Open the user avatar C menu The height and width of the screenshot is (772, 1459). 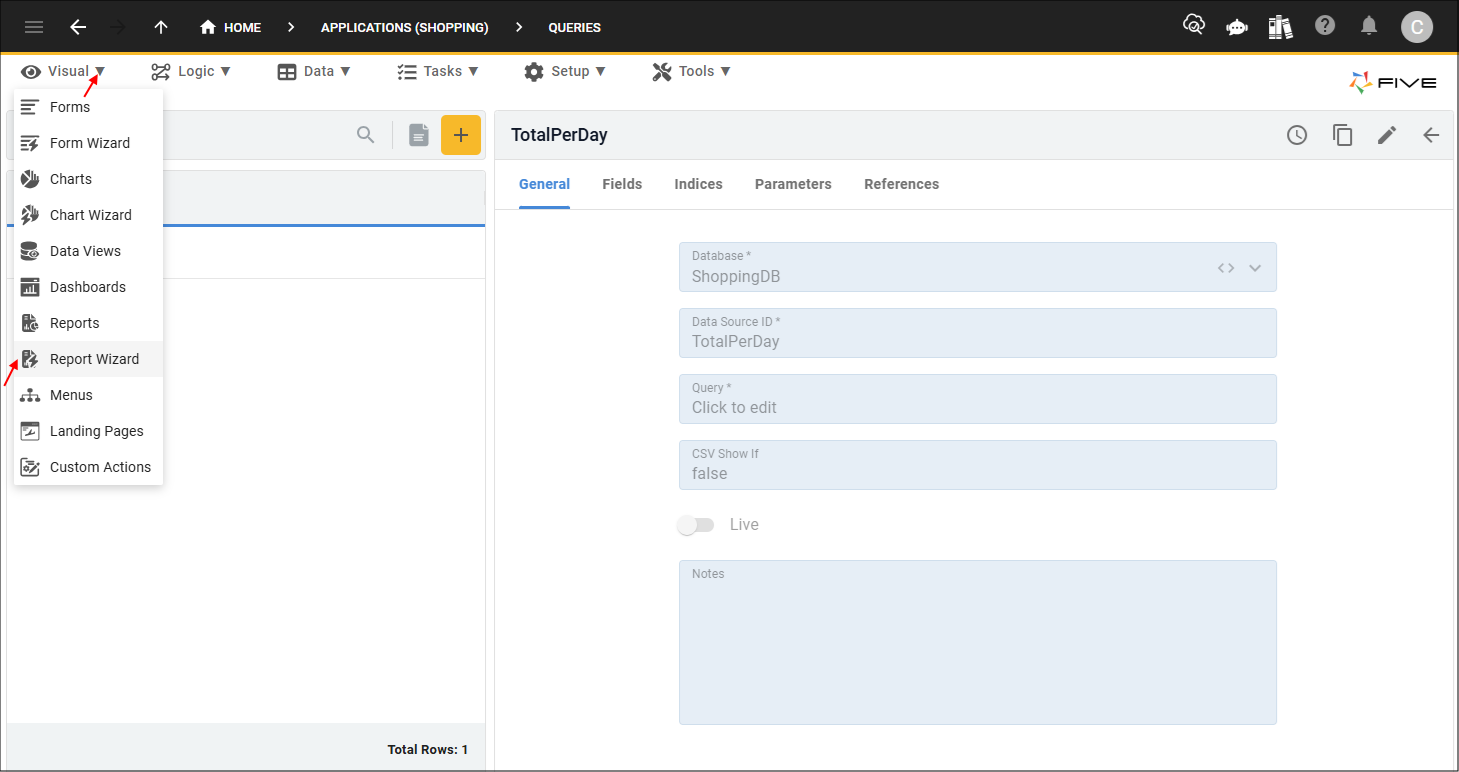(1417, 27)
